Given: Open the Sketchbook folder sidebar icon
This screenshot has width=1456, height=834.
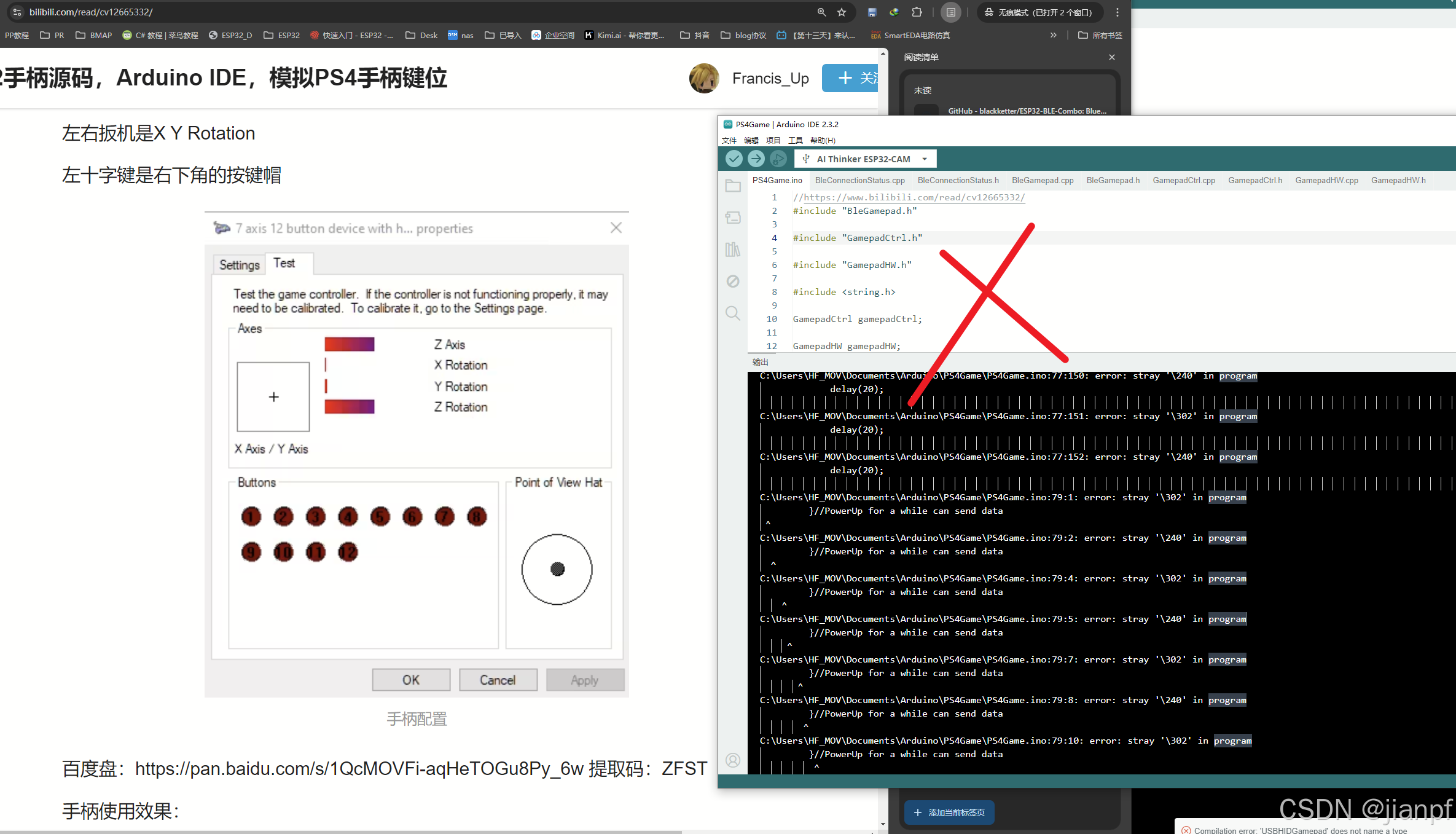Looking at the screenshot, I should click(733, 186).
